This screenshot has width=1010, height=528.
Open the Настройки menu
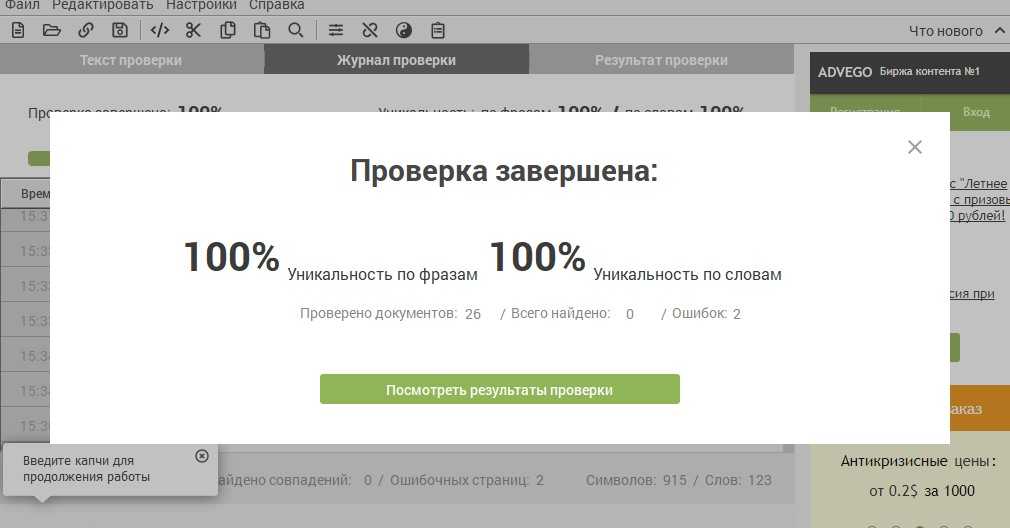pos(201,5)
